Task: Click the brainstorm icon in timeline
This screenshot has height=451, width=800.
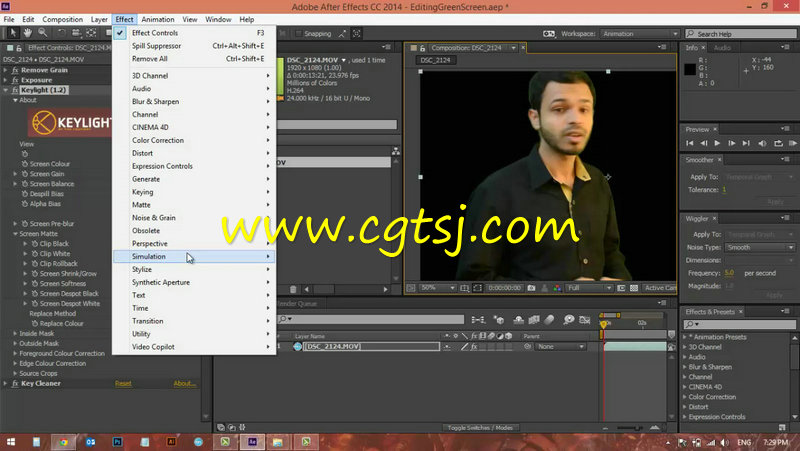Action: [x=568, y=320]
